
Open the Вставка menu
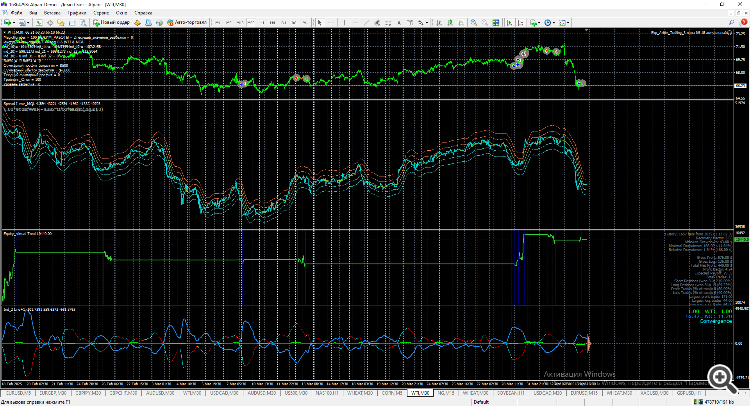52,13
